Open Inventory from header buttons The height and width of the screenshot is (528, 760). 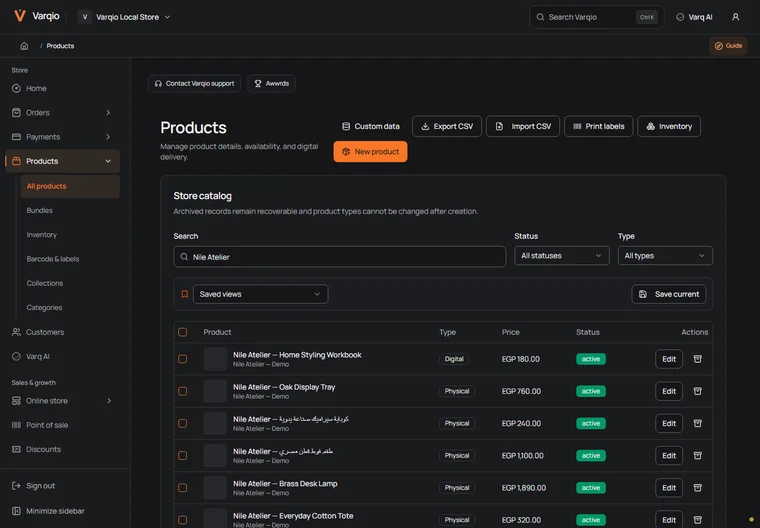(x=669, y=126)
